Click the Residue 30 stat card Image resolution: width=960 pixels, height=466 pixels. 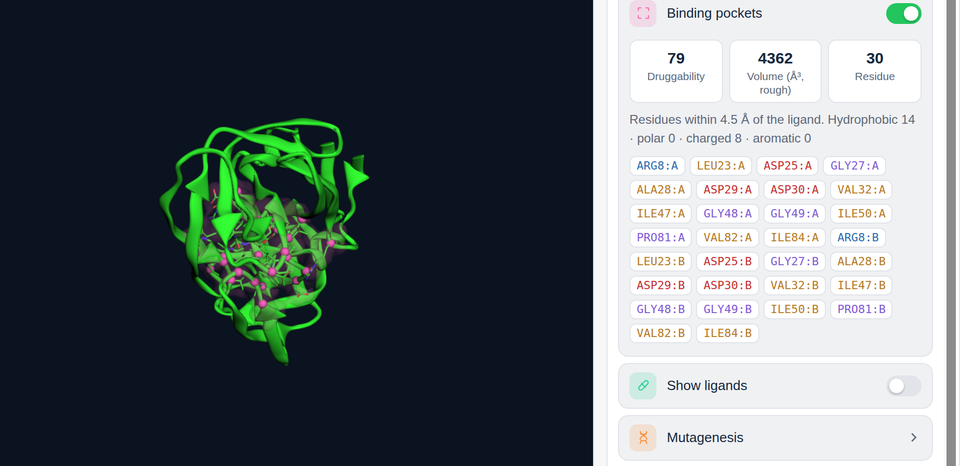pos(874,71)
